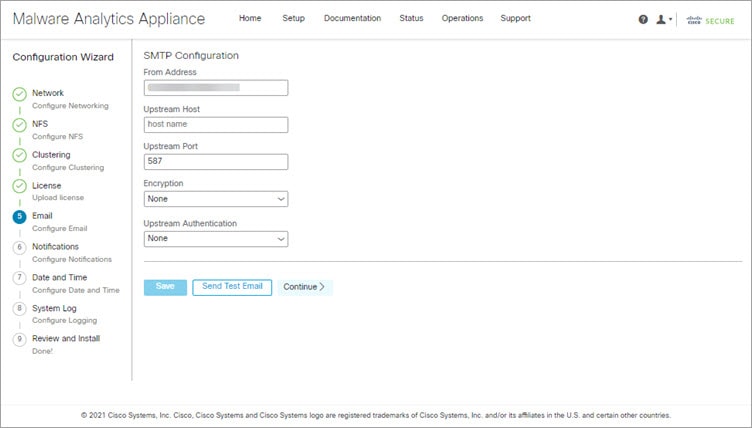Go to the System Log step
Image resolution: width=752 pixels, height=428 pixels.
tap(54, 308)
